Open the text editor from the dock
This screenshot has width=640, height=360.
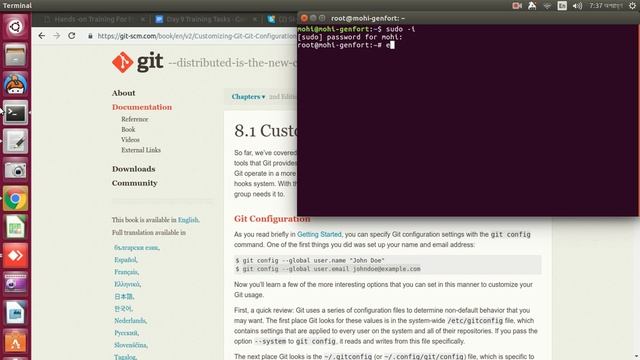(x=16, y=141)
